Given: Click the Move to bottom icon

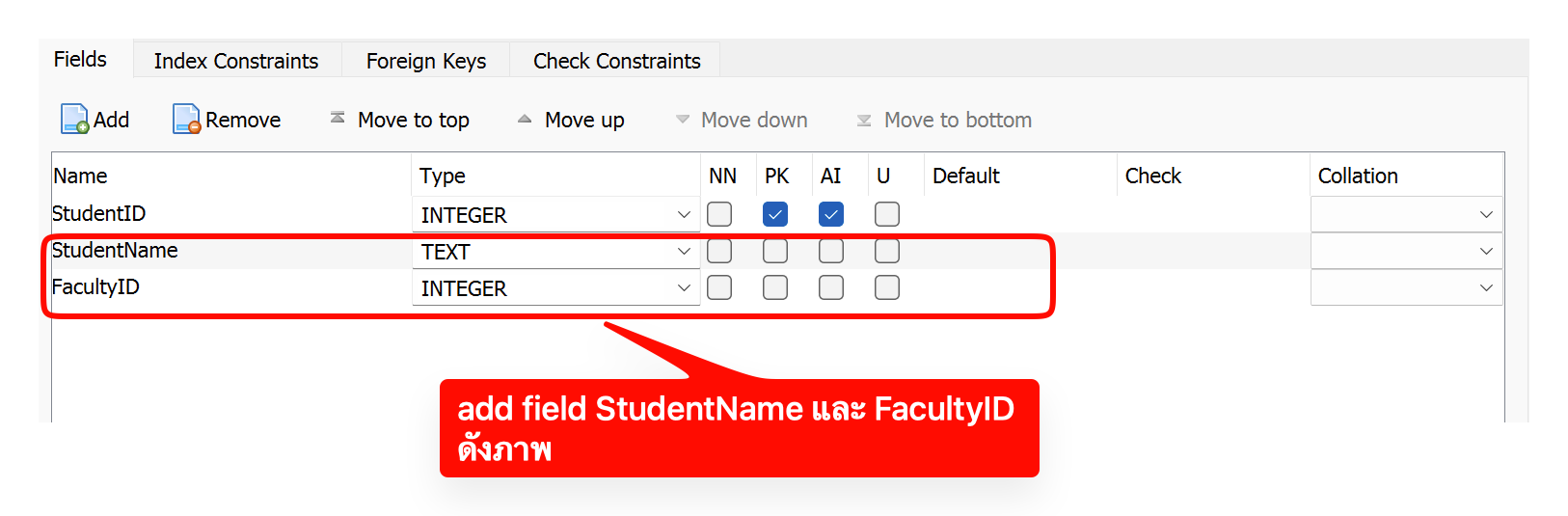Looking at the screenshot, I should (x=864, y=121).
